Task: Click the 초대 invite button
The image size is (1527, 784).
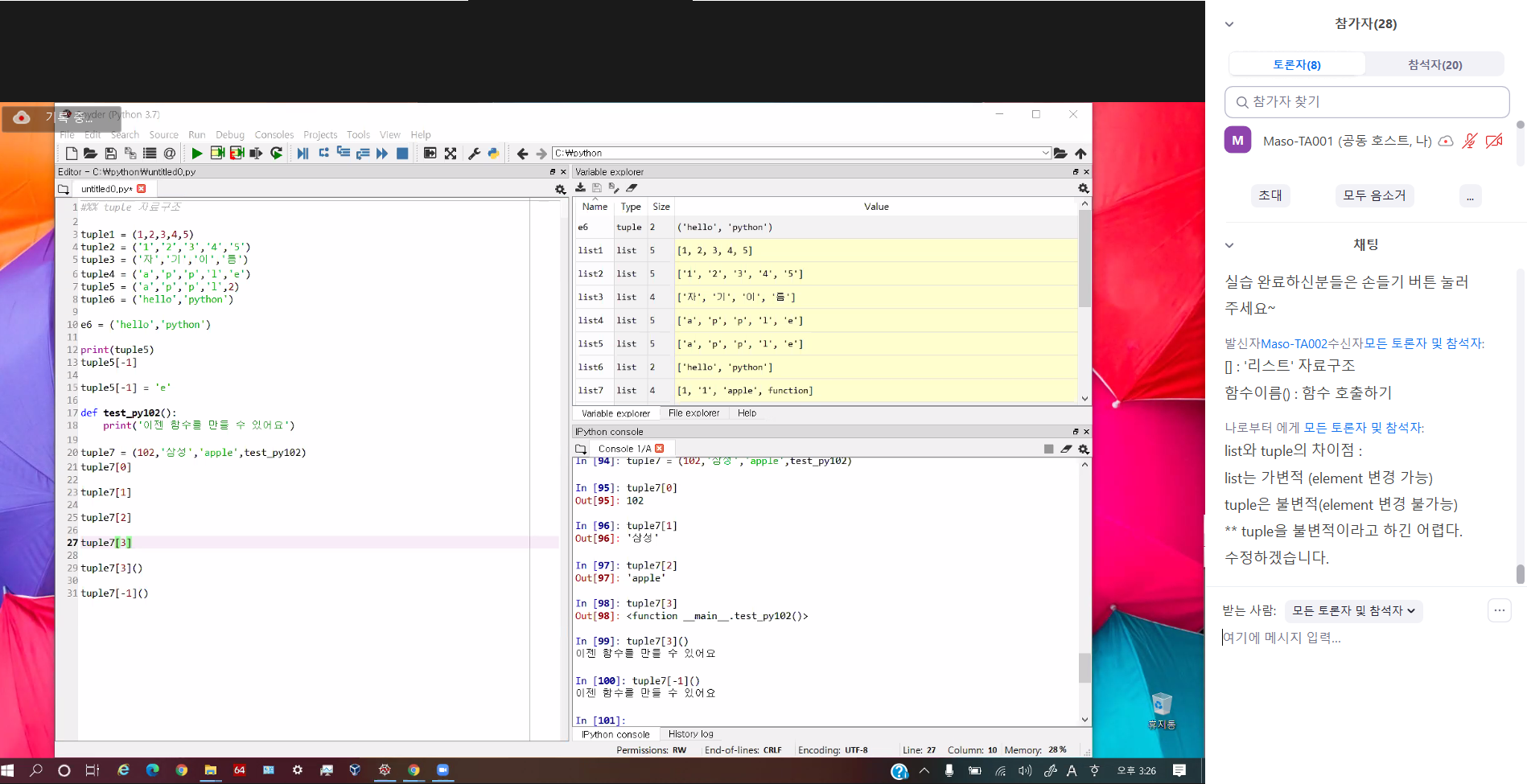Action: click(x=1270, y=195)
